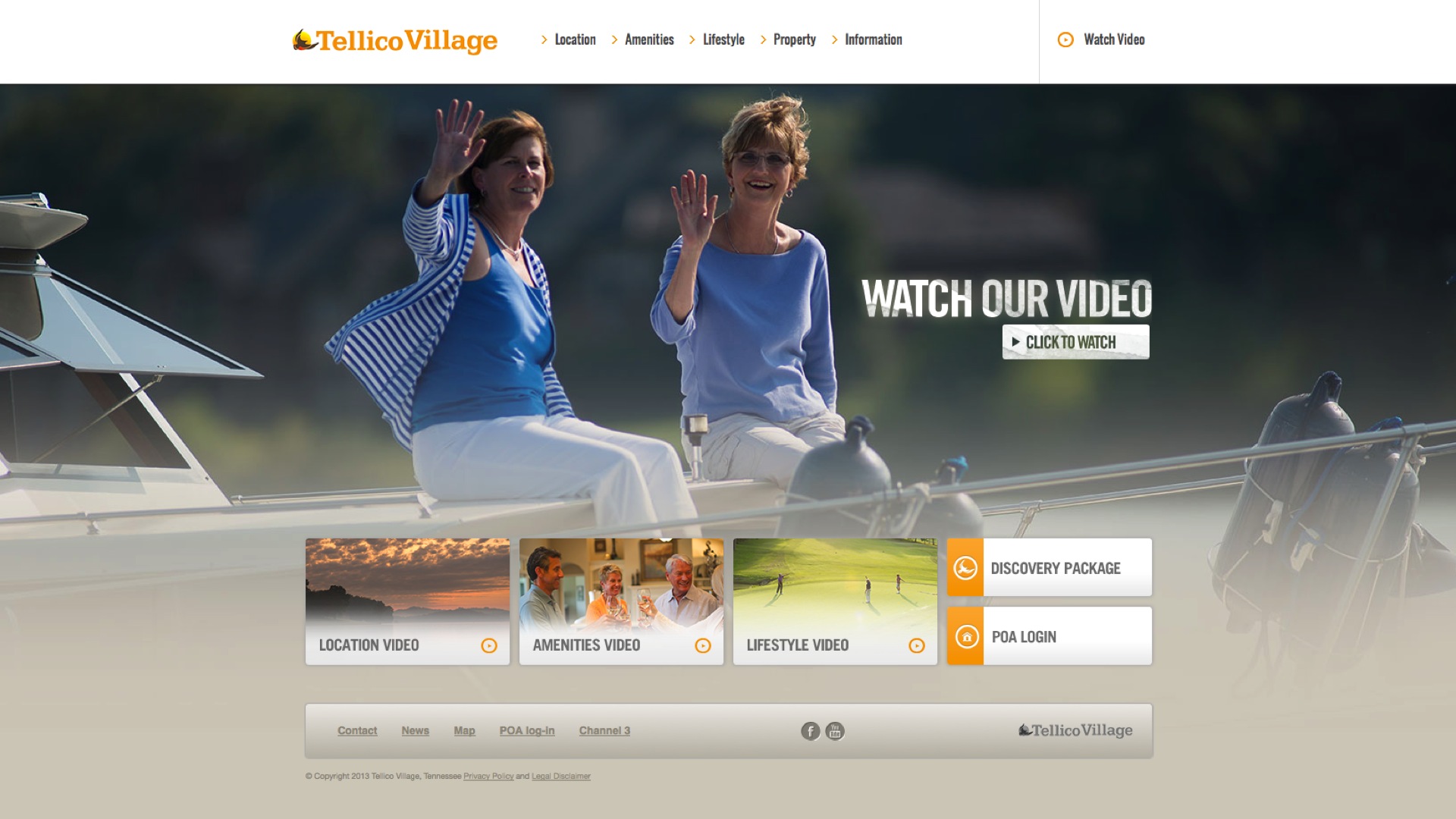Click the Lifestyle Video play circle icon
Screen dimensions: 1456x819
coord(917,645)
